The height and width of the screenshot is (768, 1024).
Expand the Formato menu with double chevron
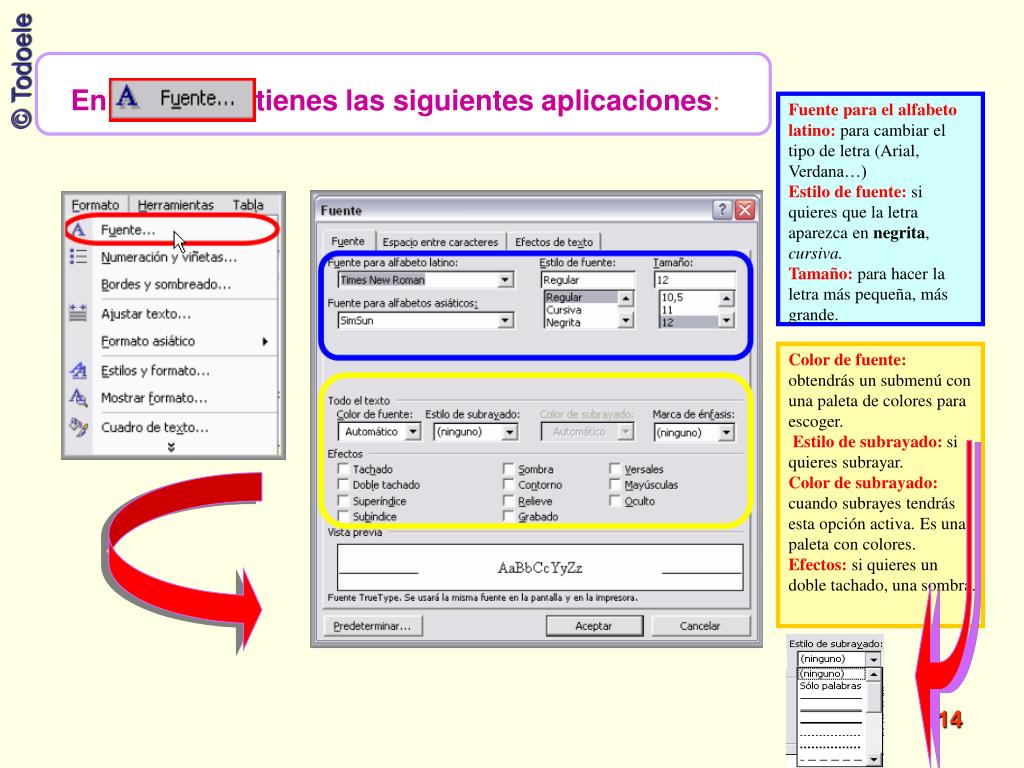pyautogui.click(x=171, y=447)
